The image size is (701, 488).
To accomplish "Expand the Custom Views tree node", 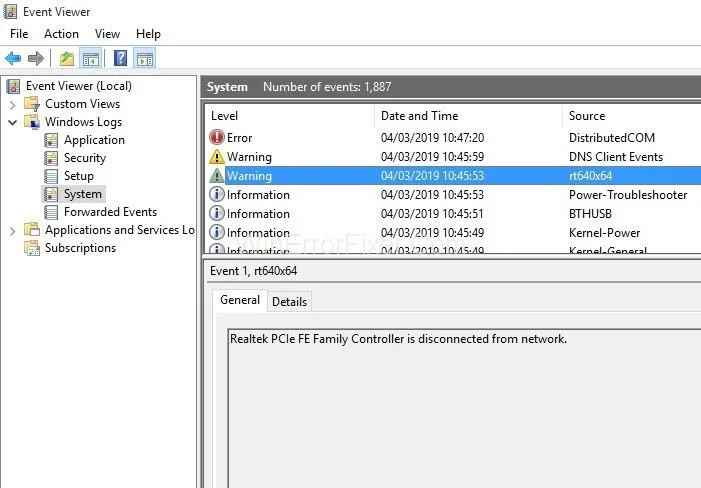I will click(x=13, y=105).
